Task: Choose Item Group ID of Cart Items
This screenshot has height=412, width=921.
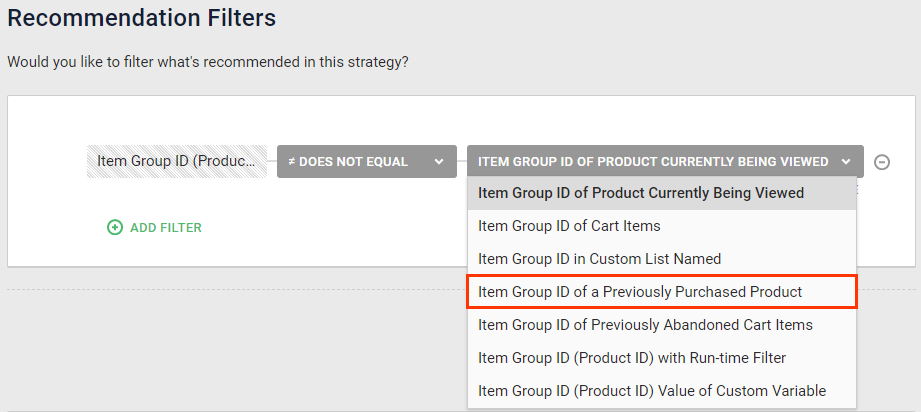Action: coord(569,226)
